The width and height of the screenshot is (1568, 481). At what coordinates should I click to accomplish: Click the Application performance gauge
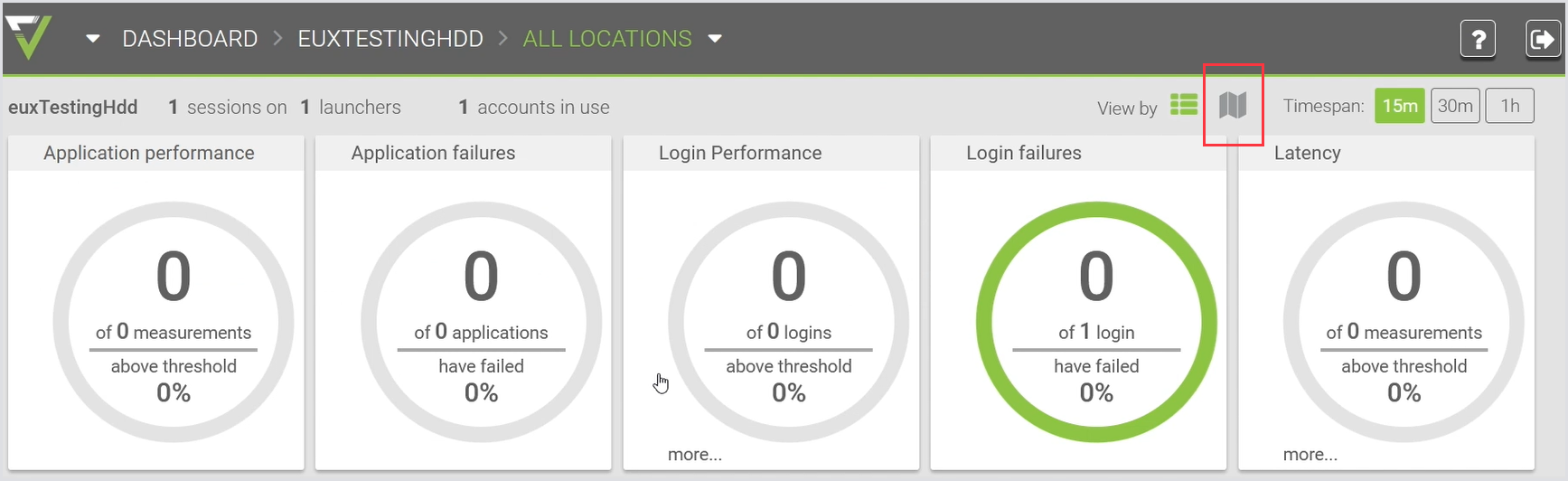pos(174,322)
